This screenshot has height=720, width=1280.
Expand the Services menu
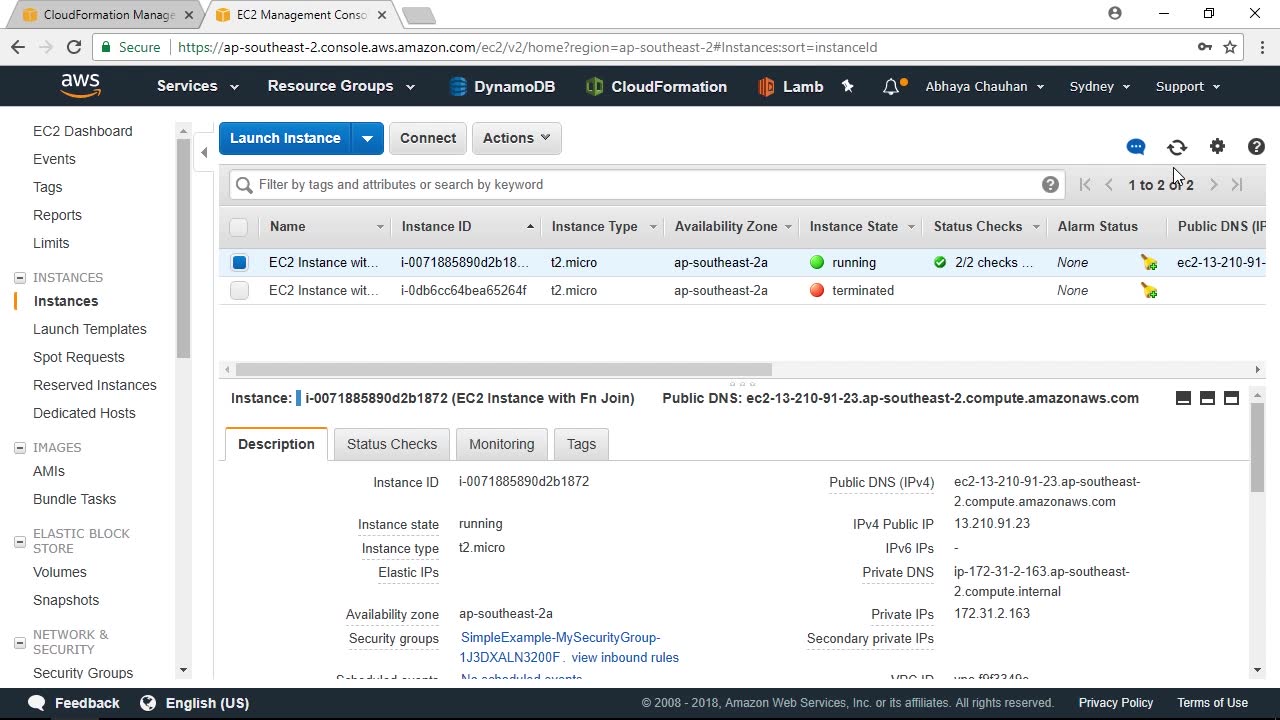[x=197, y=86]
